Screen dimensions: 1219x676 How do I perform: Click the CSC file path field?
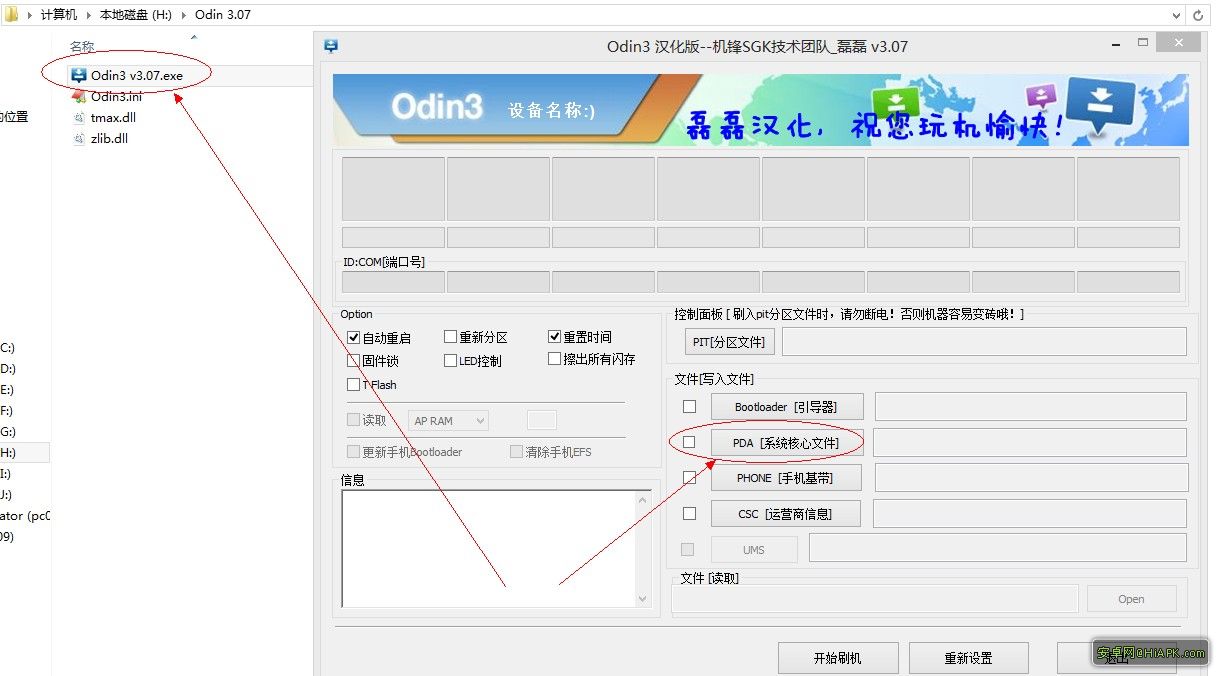pyautogui.click(x=1030, y=514)
